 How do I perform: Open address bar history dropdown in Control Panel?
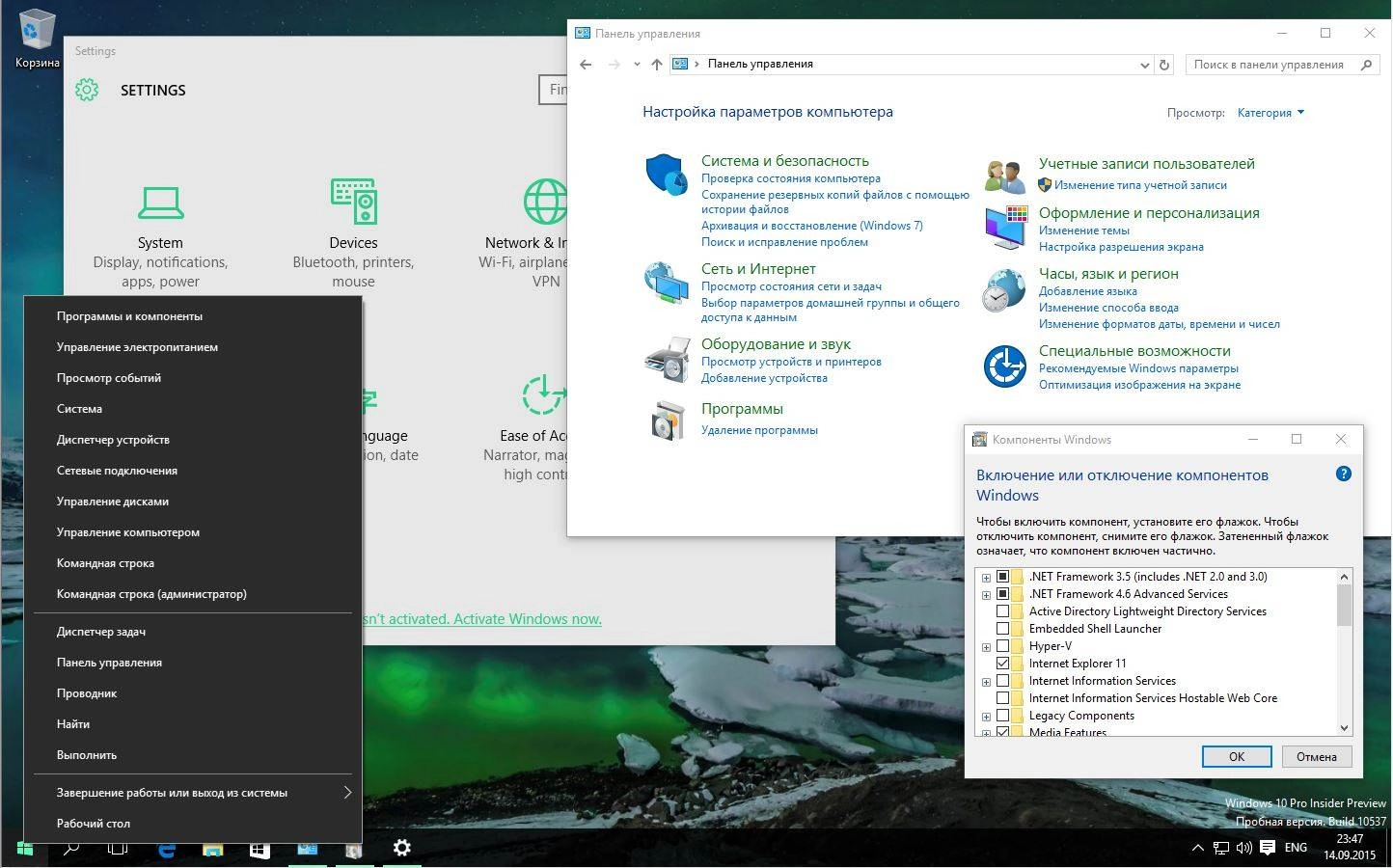coord(1144,65)
